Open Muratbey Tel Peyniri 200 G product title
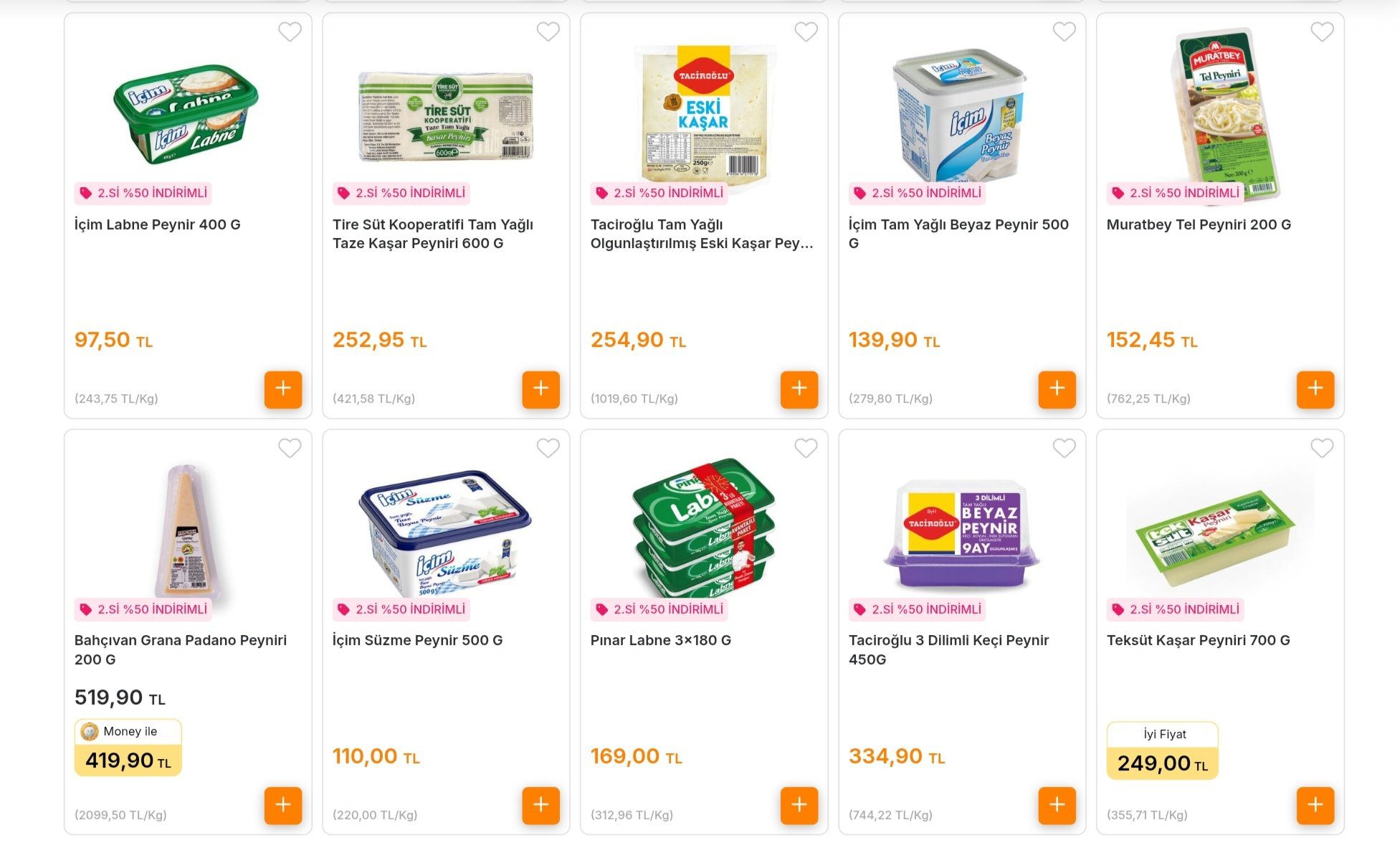 1199,224
